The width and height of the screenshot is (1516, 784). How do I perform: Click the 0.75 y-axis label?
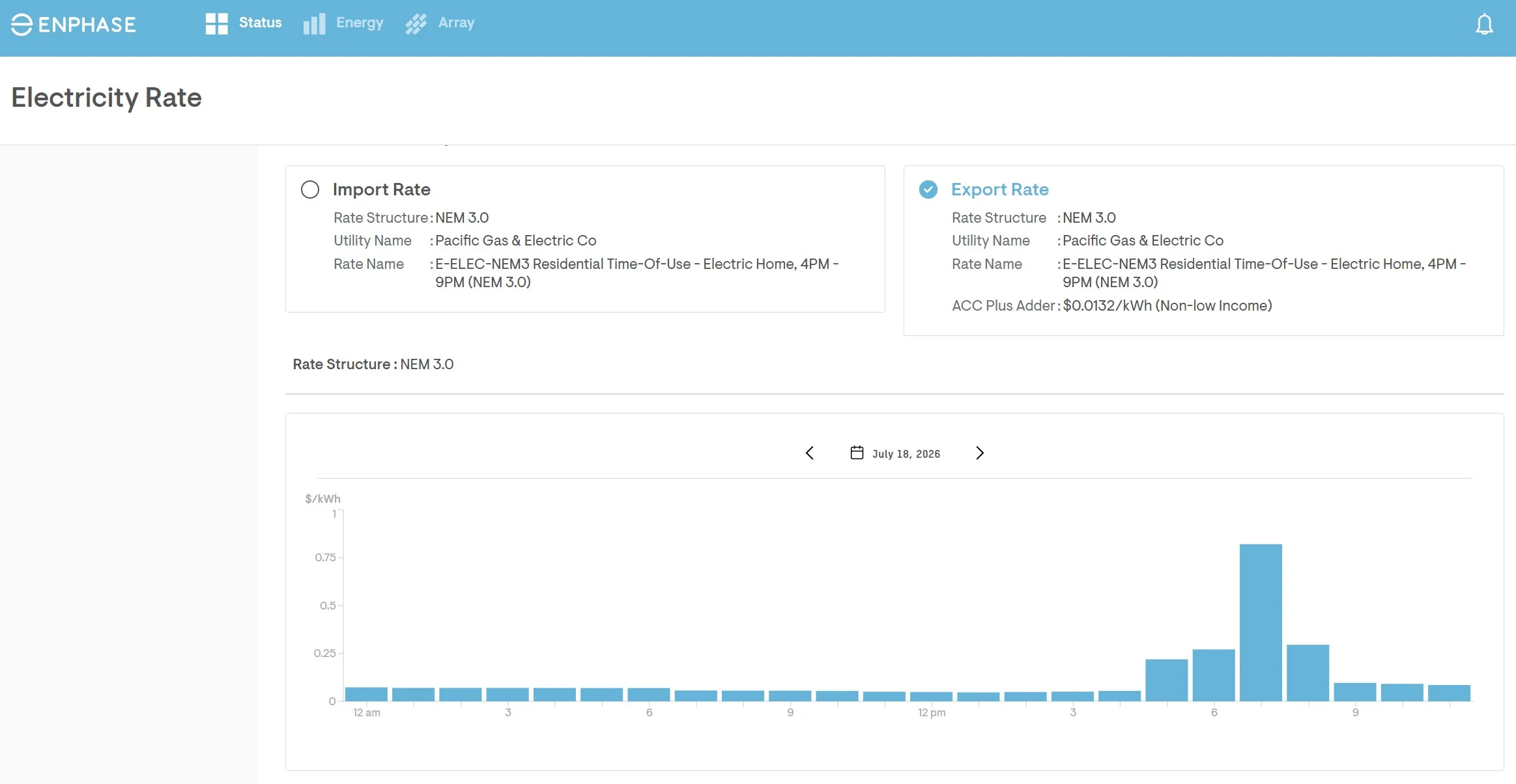click(325, 557)
